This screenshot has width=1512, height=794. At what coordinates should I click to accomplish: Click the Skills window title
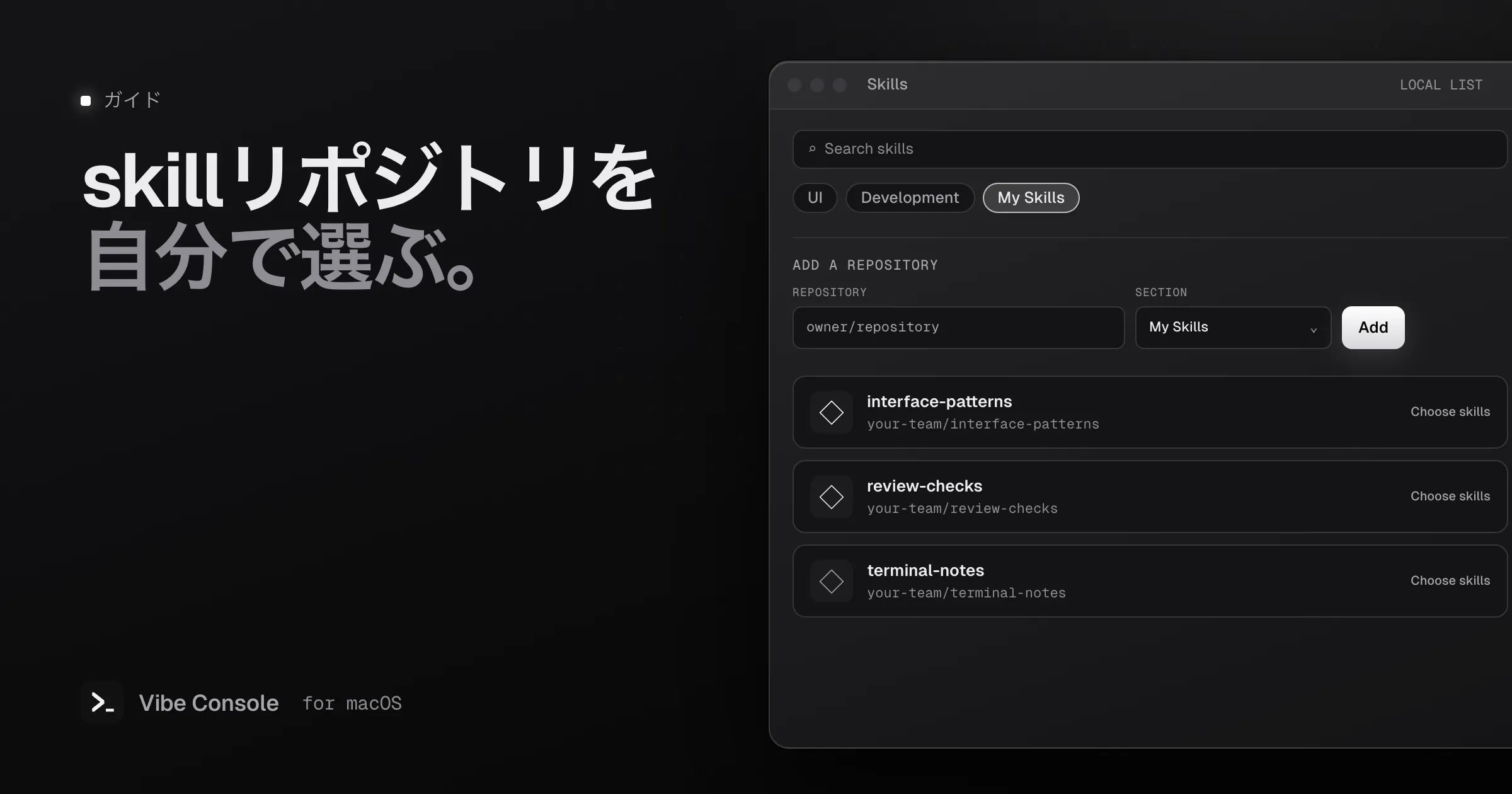tap(887, 84)
